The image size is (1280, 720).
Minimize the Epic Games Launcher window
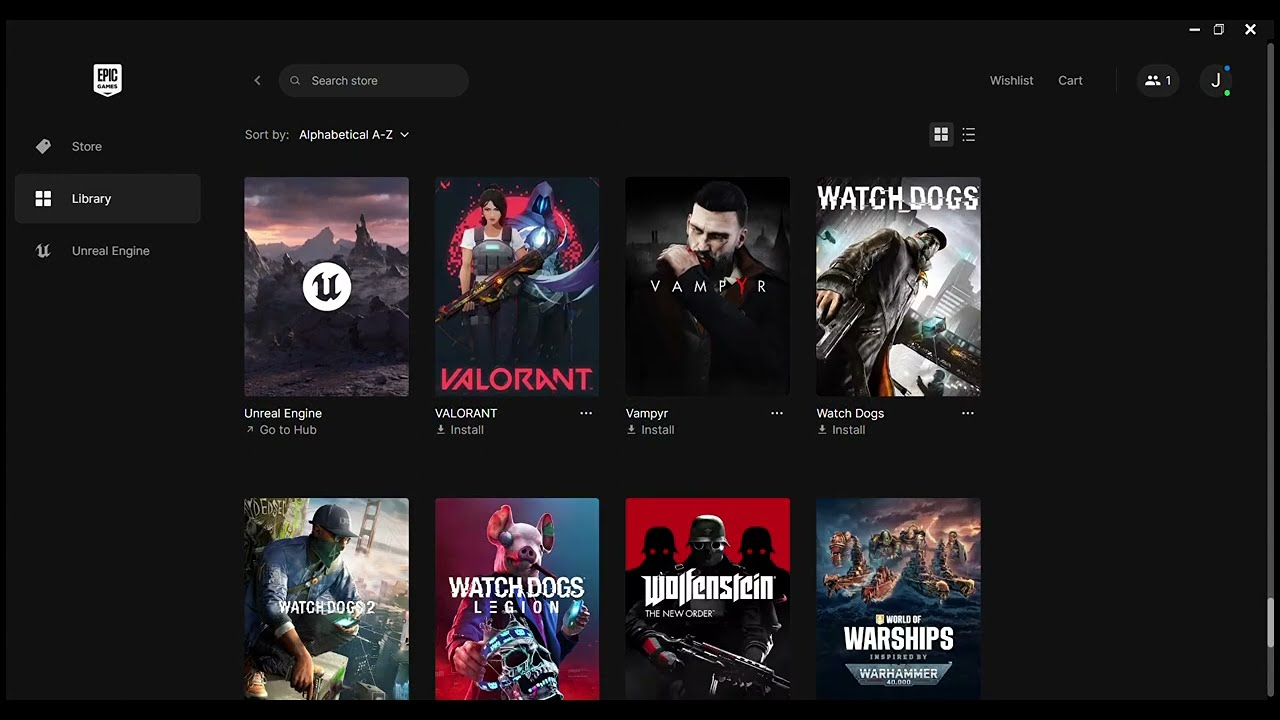coord(1194,30)
